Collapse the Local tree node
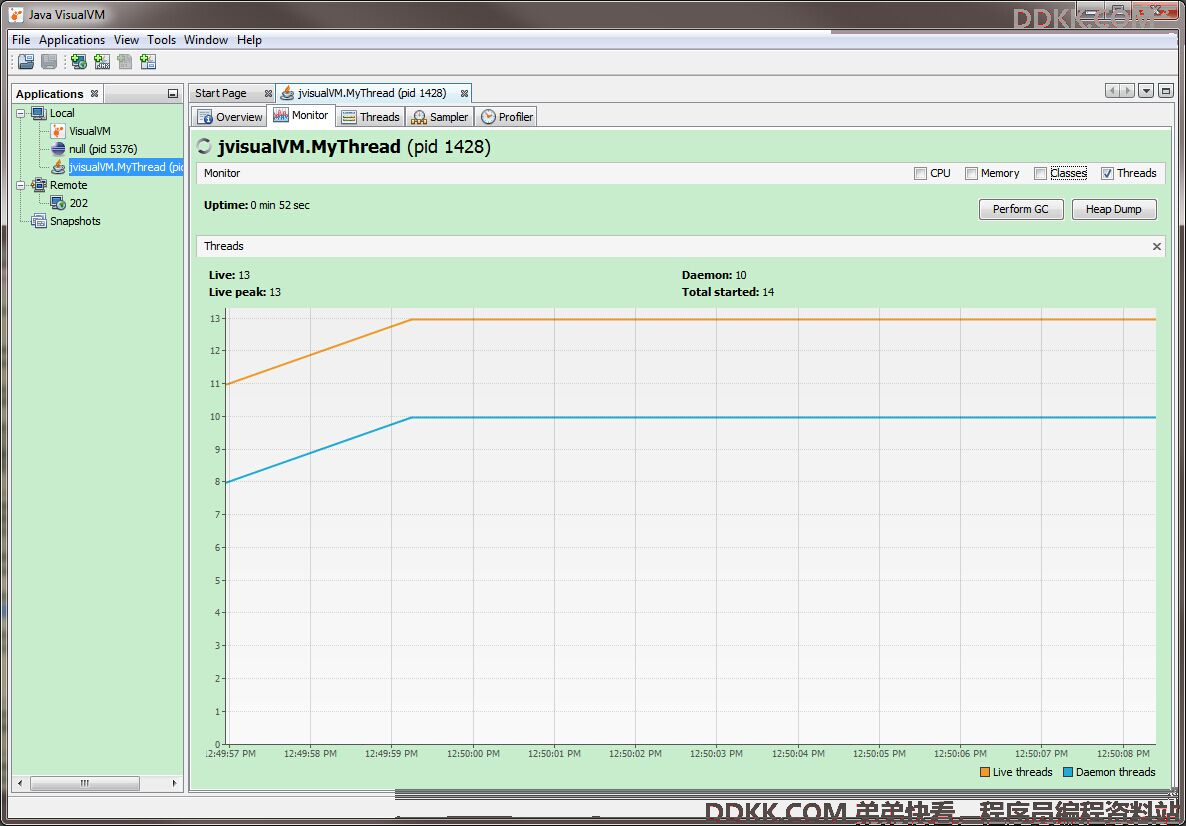The image size is (1186, 826). coord(21,113)
